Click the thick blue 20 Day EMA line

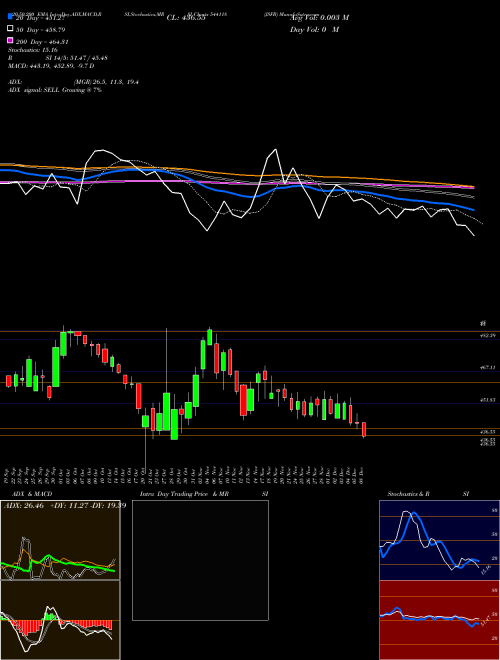(x=236, y=194)
